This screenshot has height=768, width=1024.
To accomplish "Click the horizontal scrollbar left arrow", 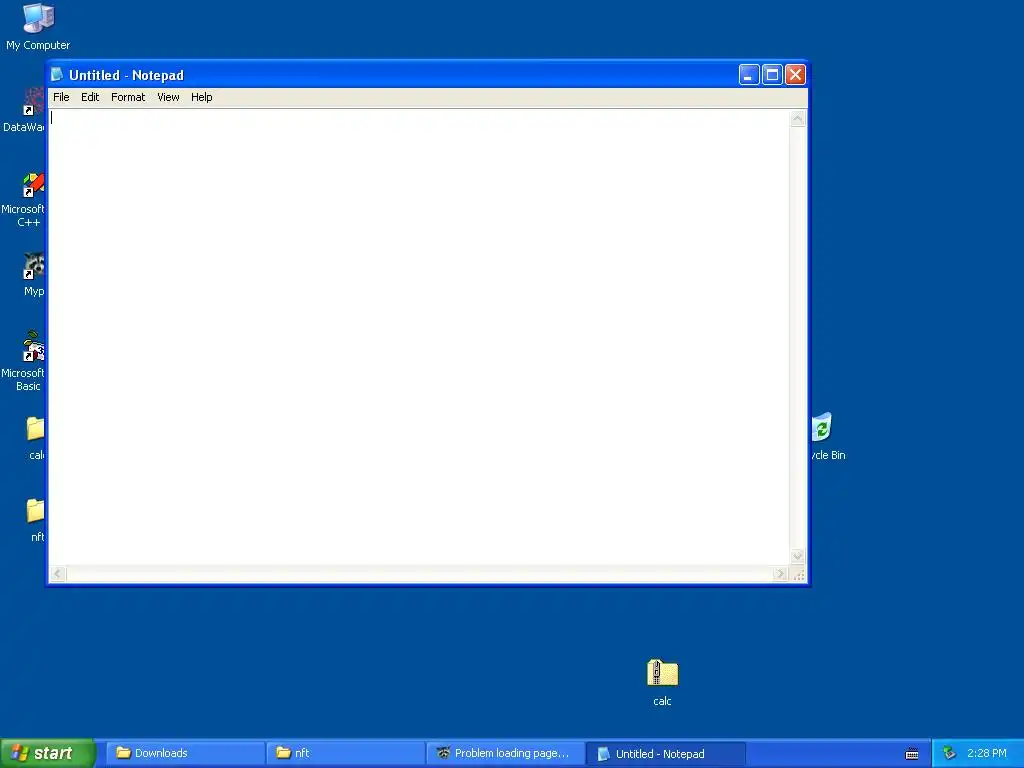I will [x=57, y=574].
